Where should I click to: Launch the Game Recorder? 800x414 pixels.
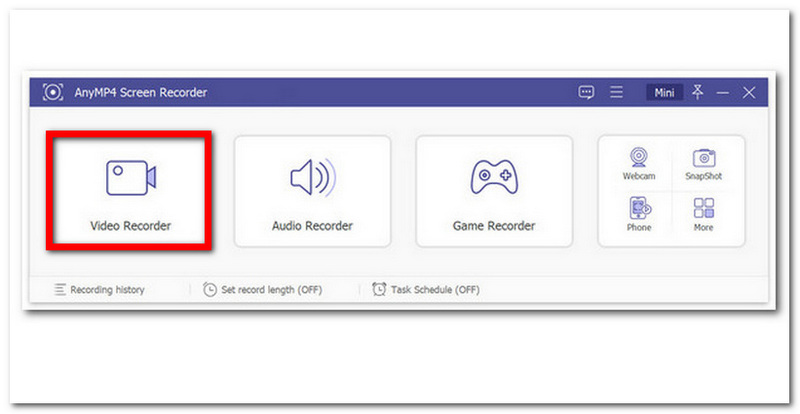coord(494,191)
